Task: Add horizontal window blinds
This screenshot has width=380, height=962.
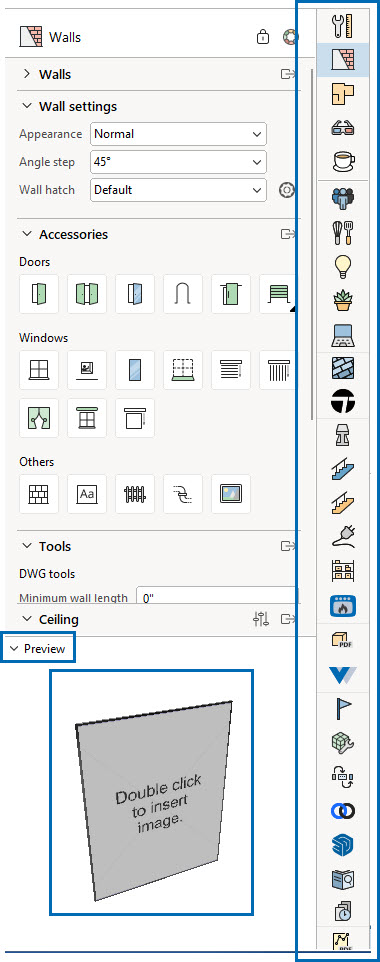Action: point(231,370)
